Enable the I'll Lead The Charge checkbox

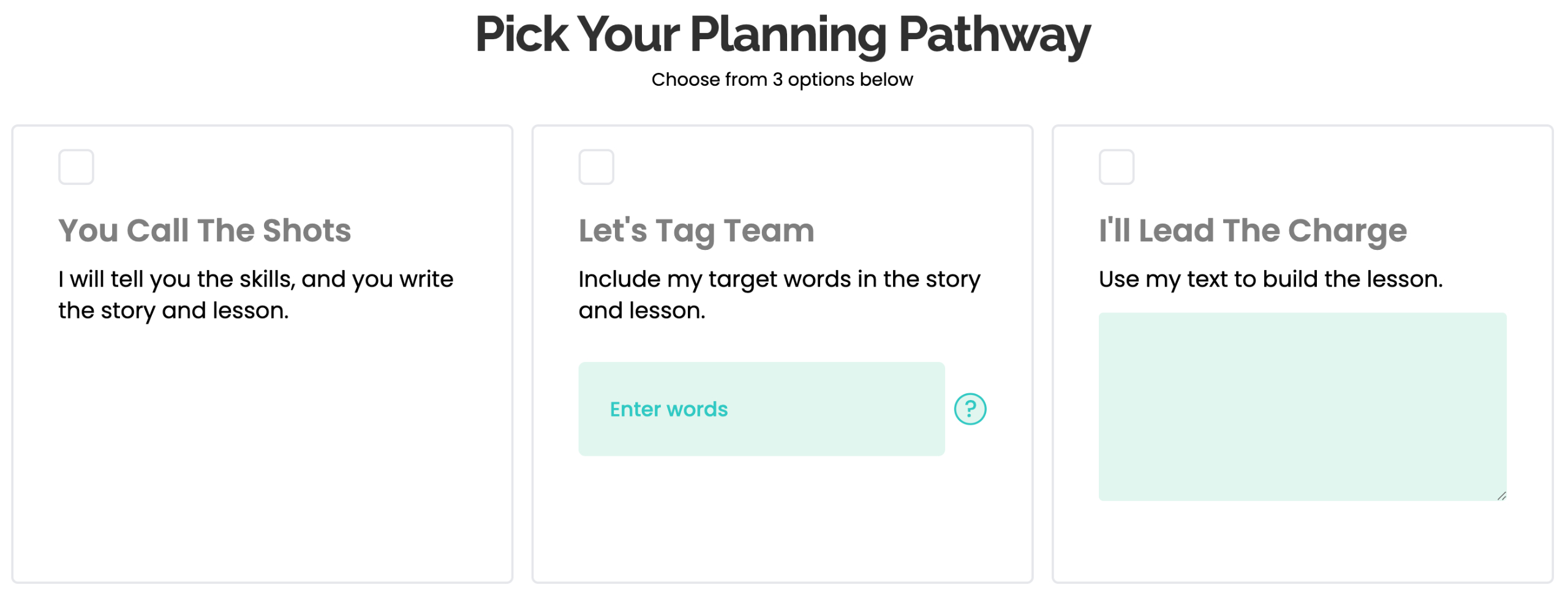click(x=1116, y=167)
